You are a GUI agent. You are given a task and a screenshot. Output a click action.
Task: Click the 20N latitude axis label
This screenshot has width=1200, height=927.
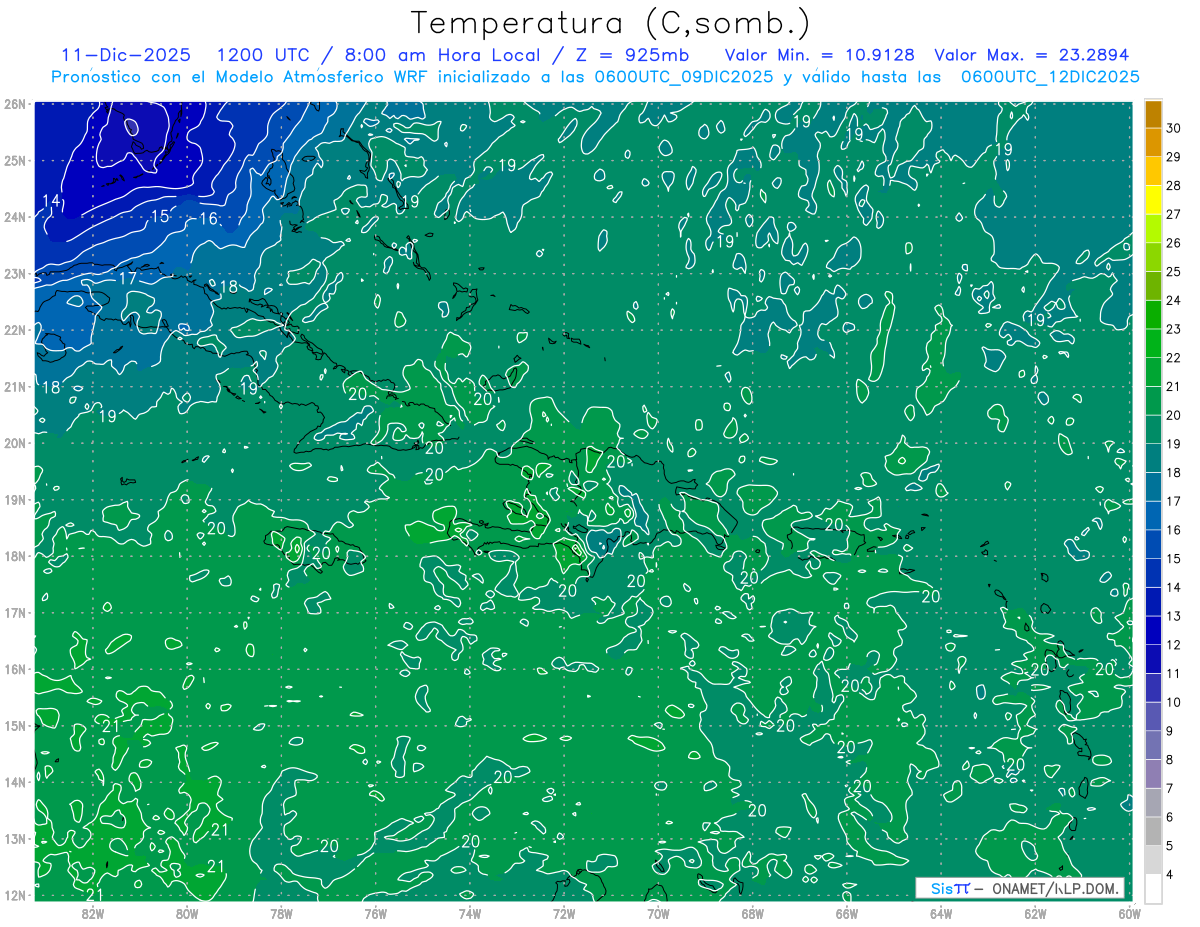pos(15,443)
